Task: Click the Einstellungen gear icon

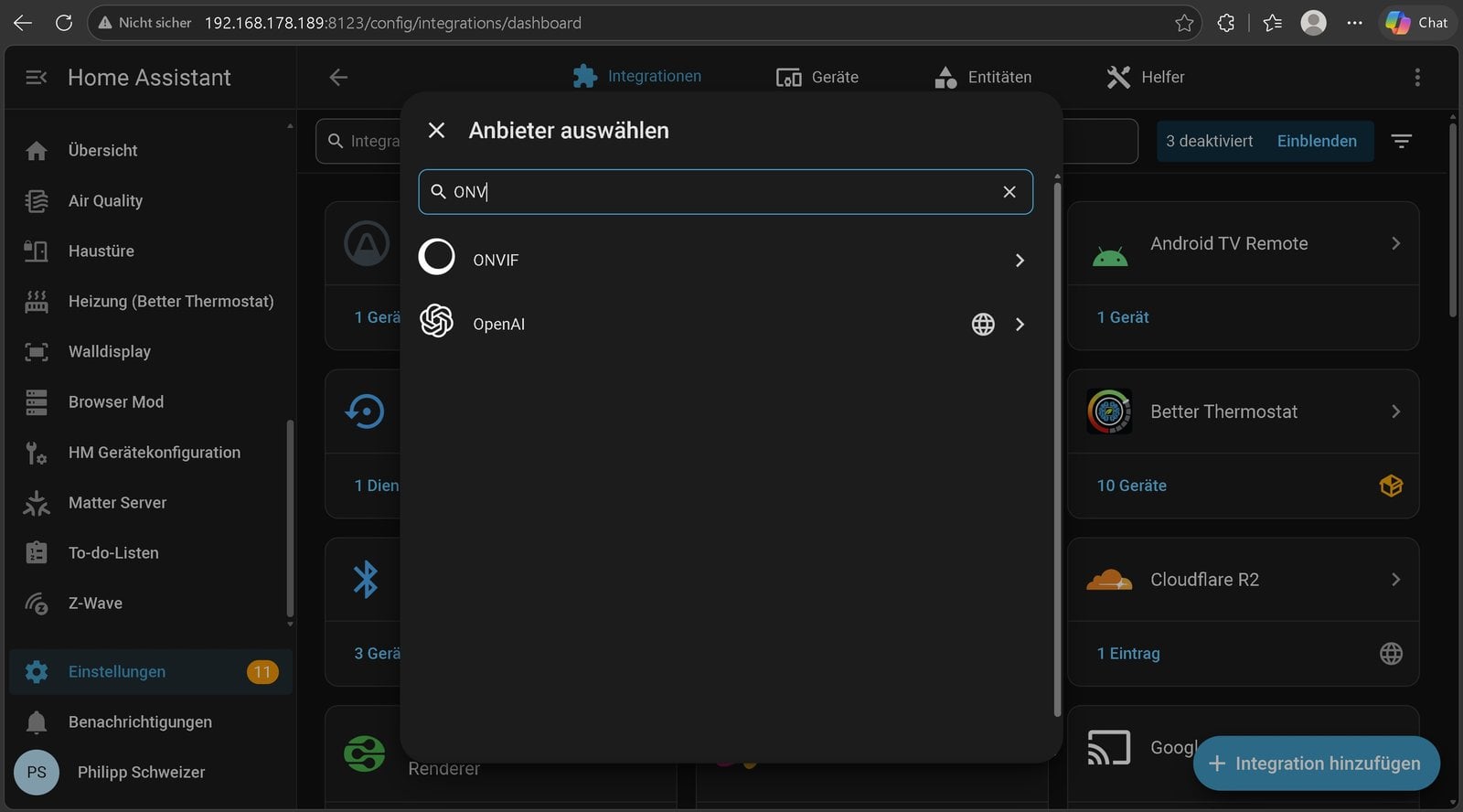Action: (x=37, y=672)
